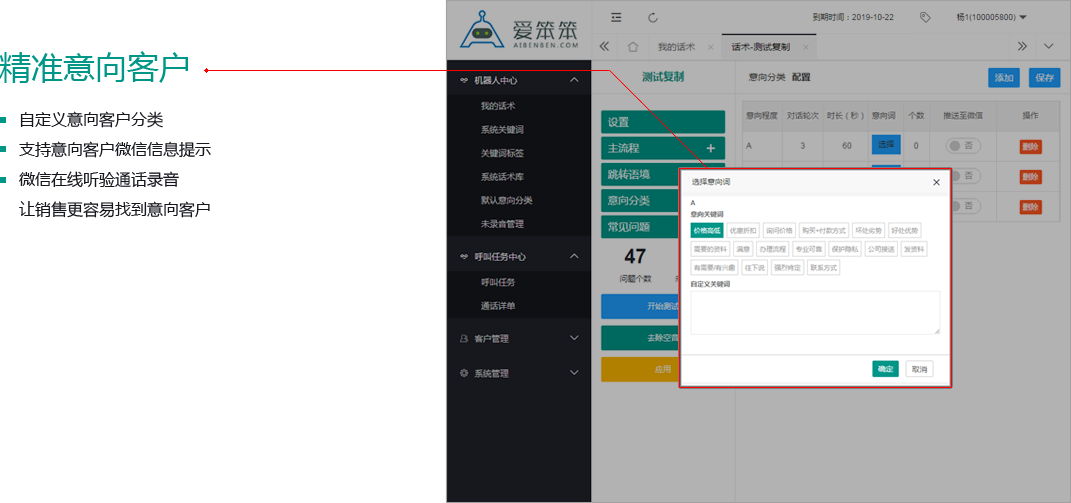Select the 发资料 keyword tag
The height and width of the screenshot is (503, 1071).
pyautogui.click(x=915, y=249)
